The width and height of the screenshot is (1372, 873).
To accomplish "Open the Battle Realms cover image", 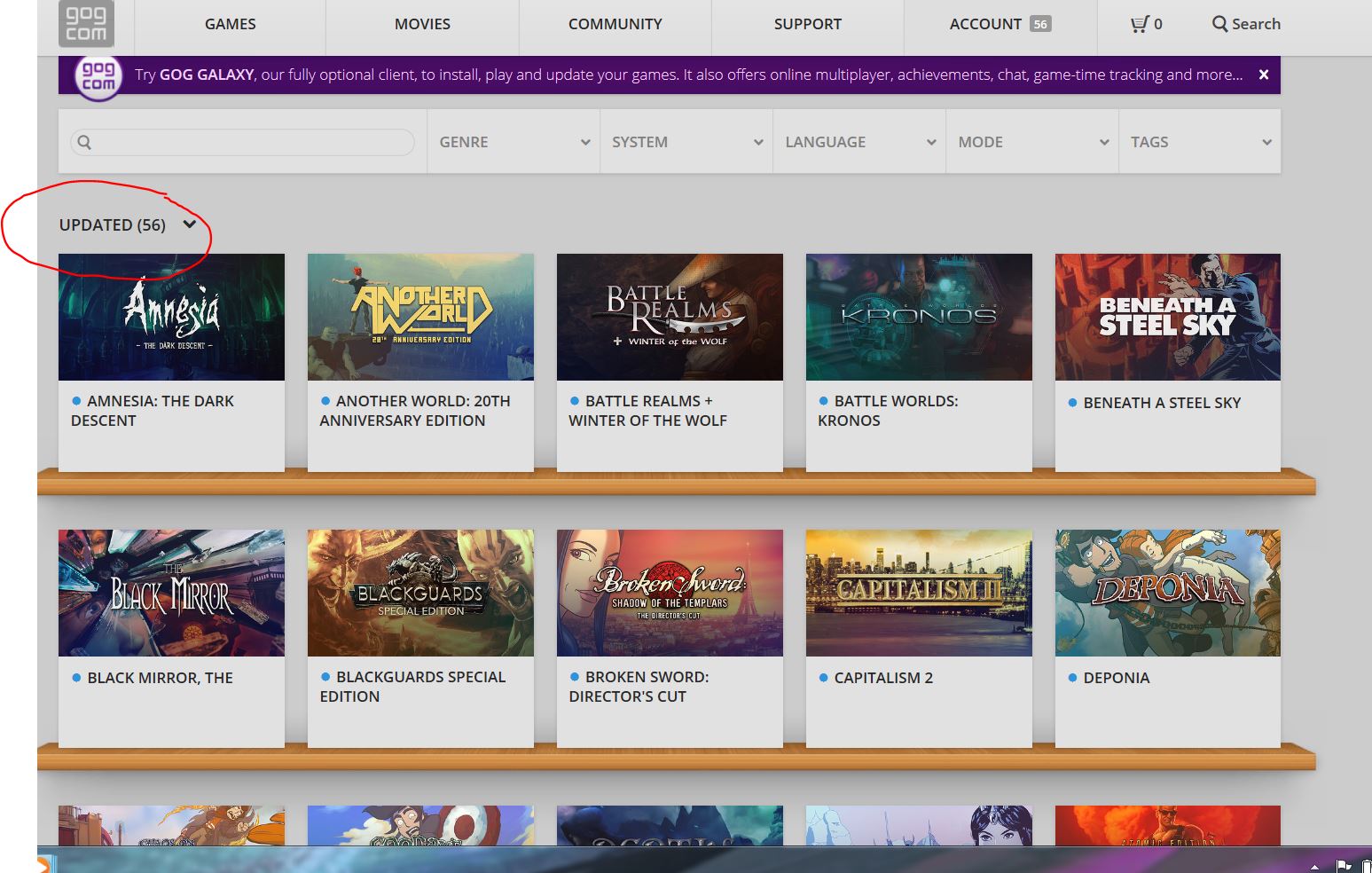I will (x=670, y=317).
